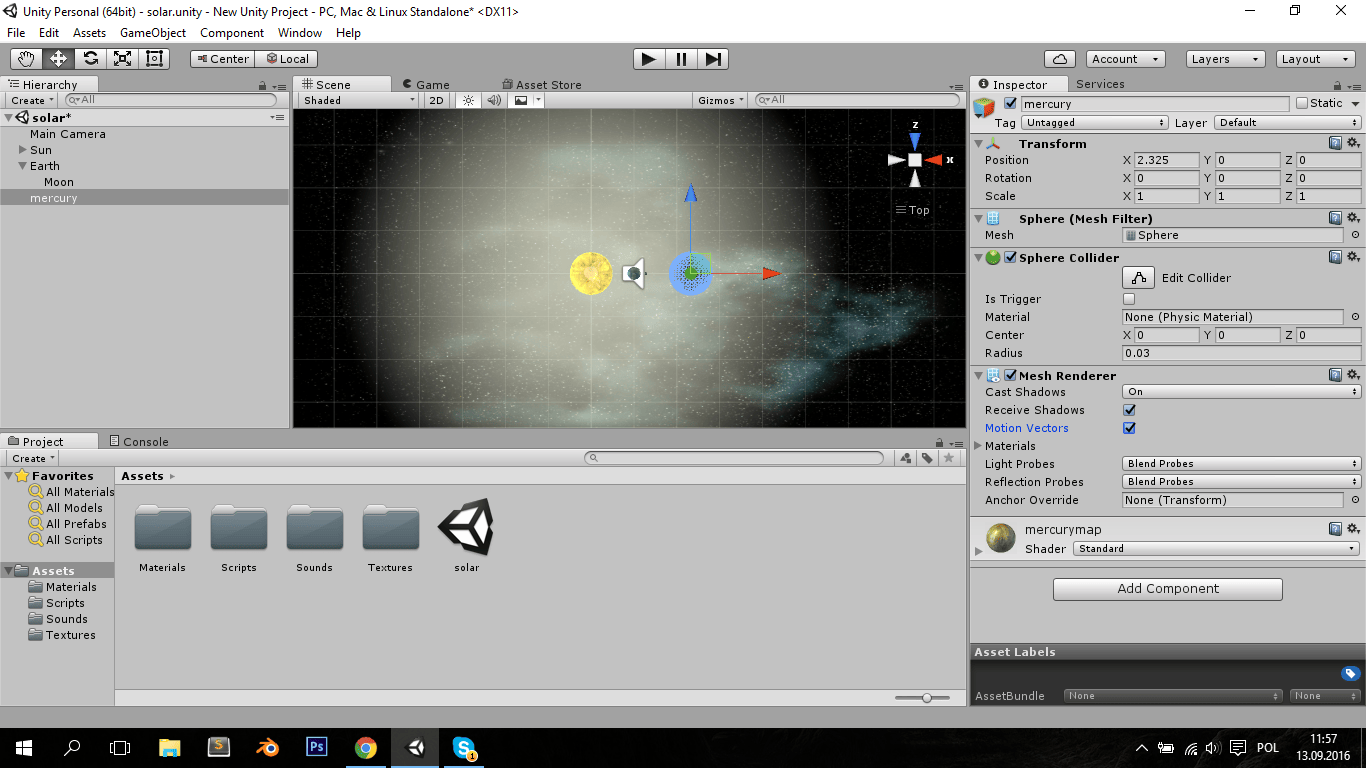This screenshot has height=768, width=1366.
Task: Open Photoshop from the taskbar
Action: coord(316,747)
